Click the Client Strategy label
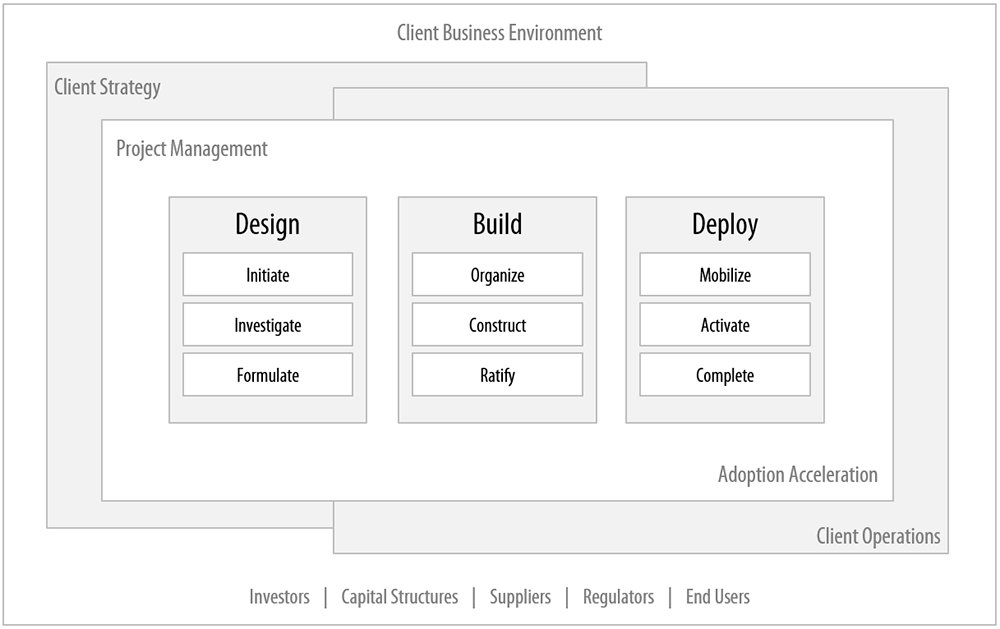The image size is (1000, 629). point(107,88)
